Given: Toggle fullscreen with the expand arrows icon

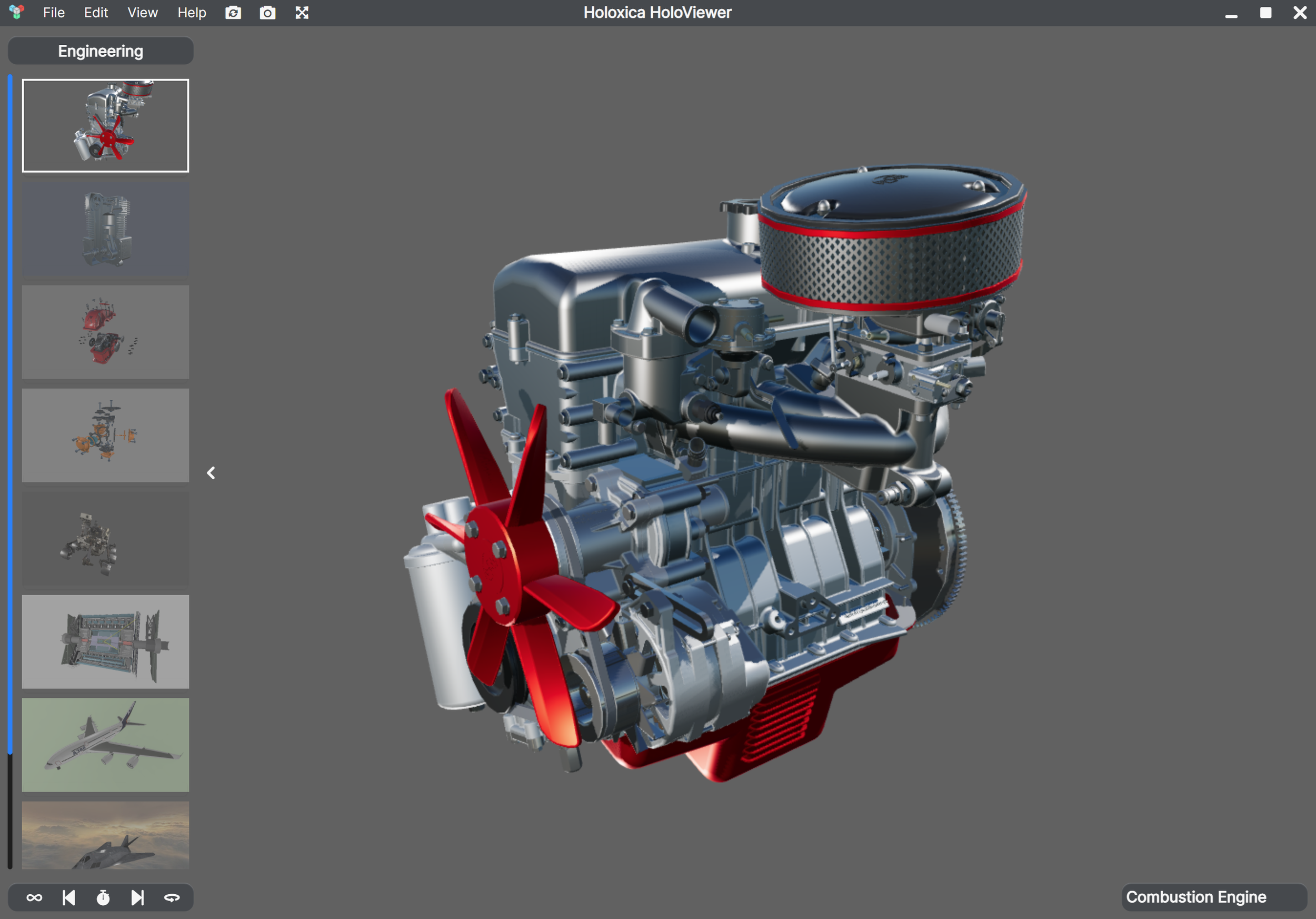Looking at the screenshot, I should [302, 13].
